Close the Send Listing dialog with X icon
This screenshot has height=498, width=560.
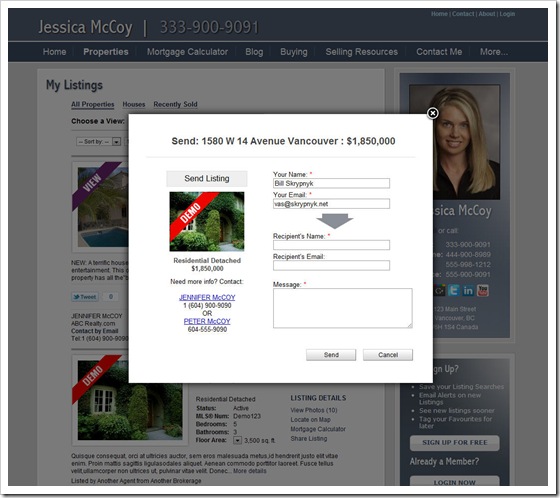pos(432,113)
